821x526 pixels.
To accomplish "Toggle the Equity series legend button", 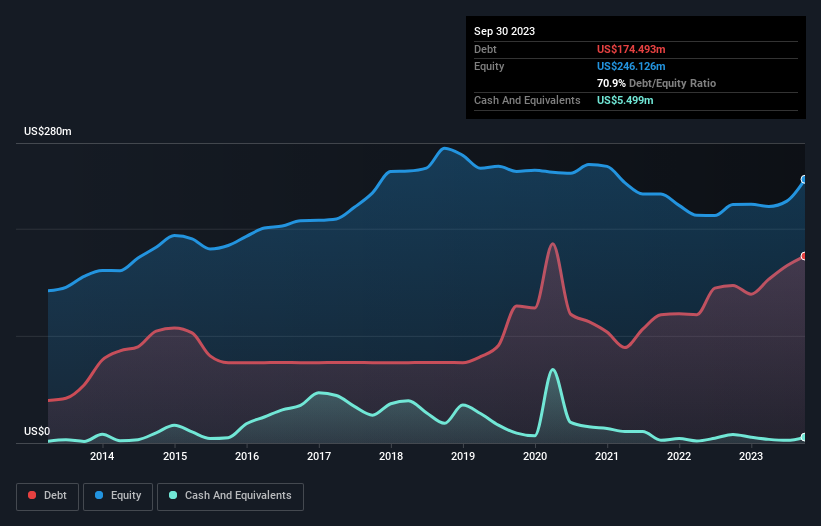I will click(118, 496).
